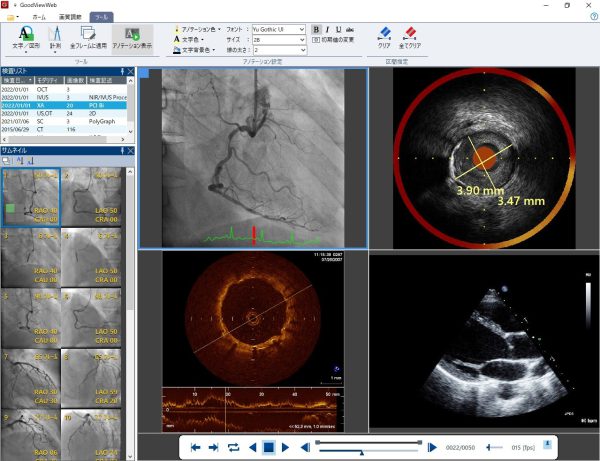Open the 画質調整 tab
Image resolution: width=600 pixels, height=461 pixels.
(x=71, y=18)
